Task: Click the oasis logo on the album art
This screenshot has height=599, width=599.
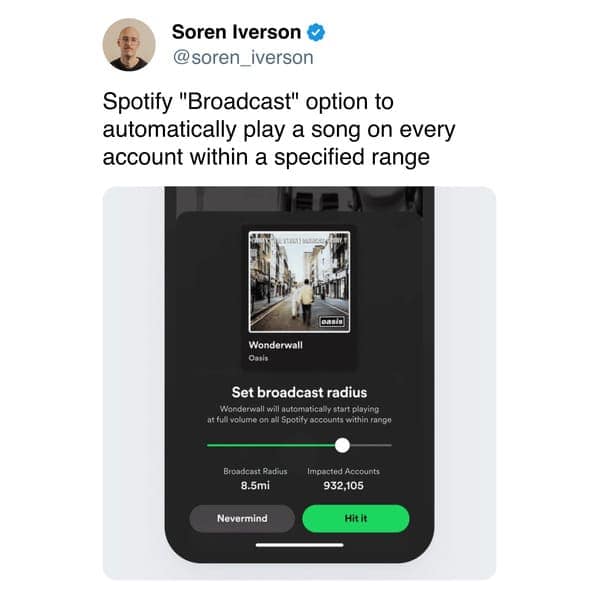Action: 332,322
